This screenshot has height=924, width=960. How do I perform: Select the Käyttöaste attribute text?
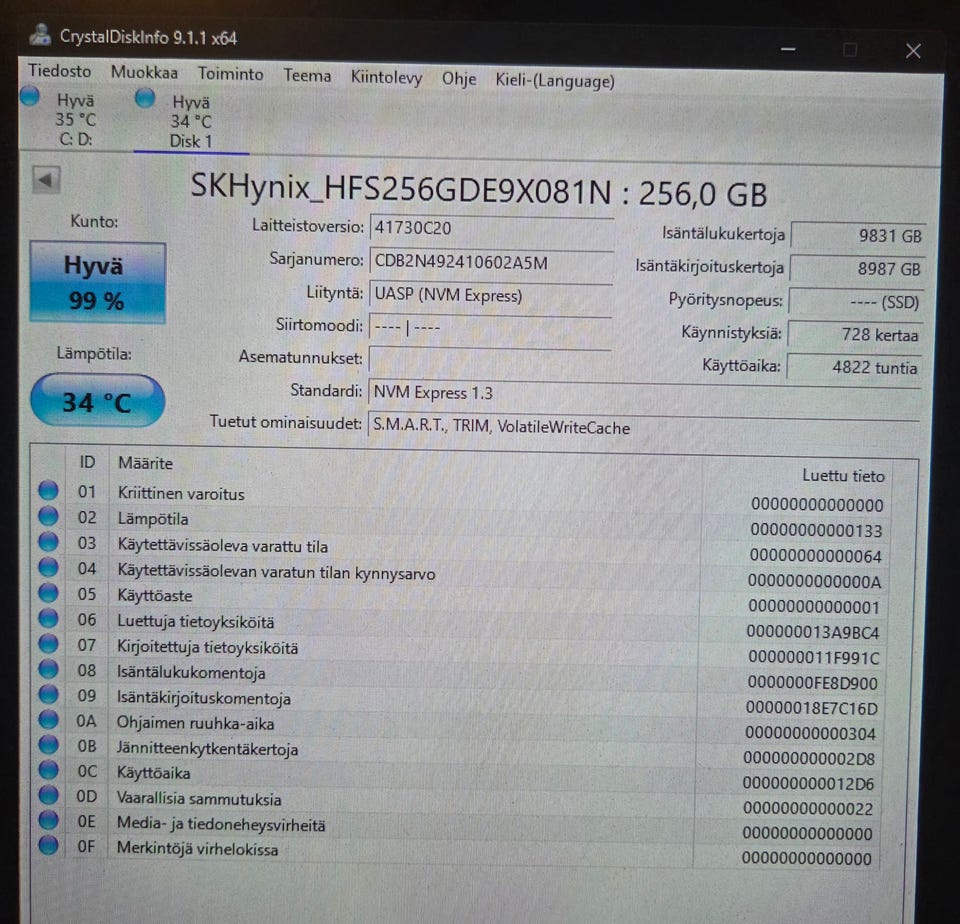pos(155,595)
